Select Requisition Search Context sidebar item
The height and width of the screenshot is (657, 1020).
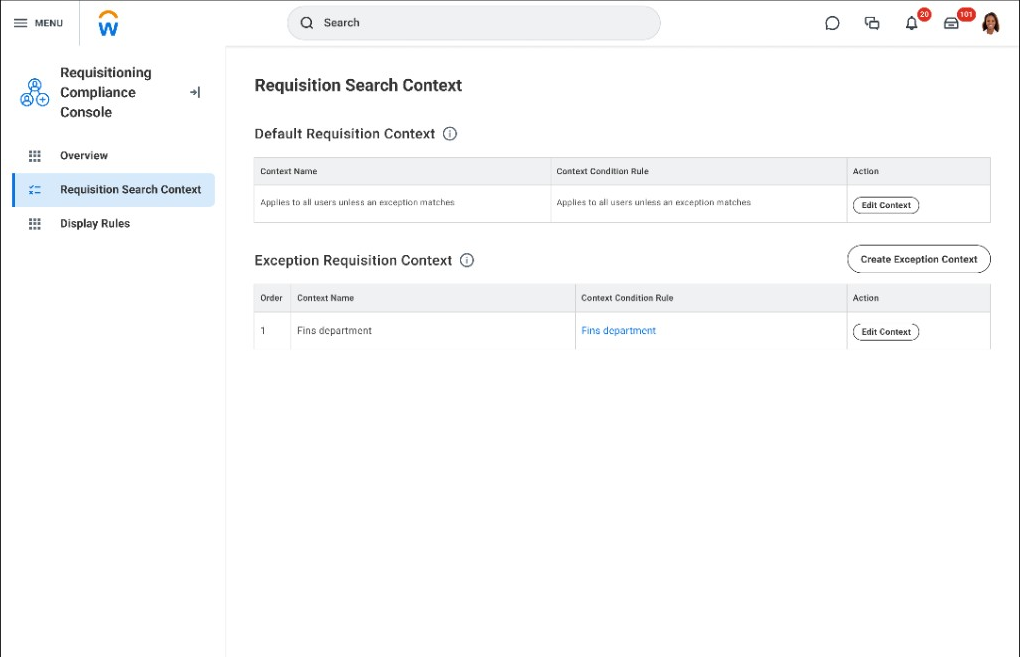pos(114,190)
